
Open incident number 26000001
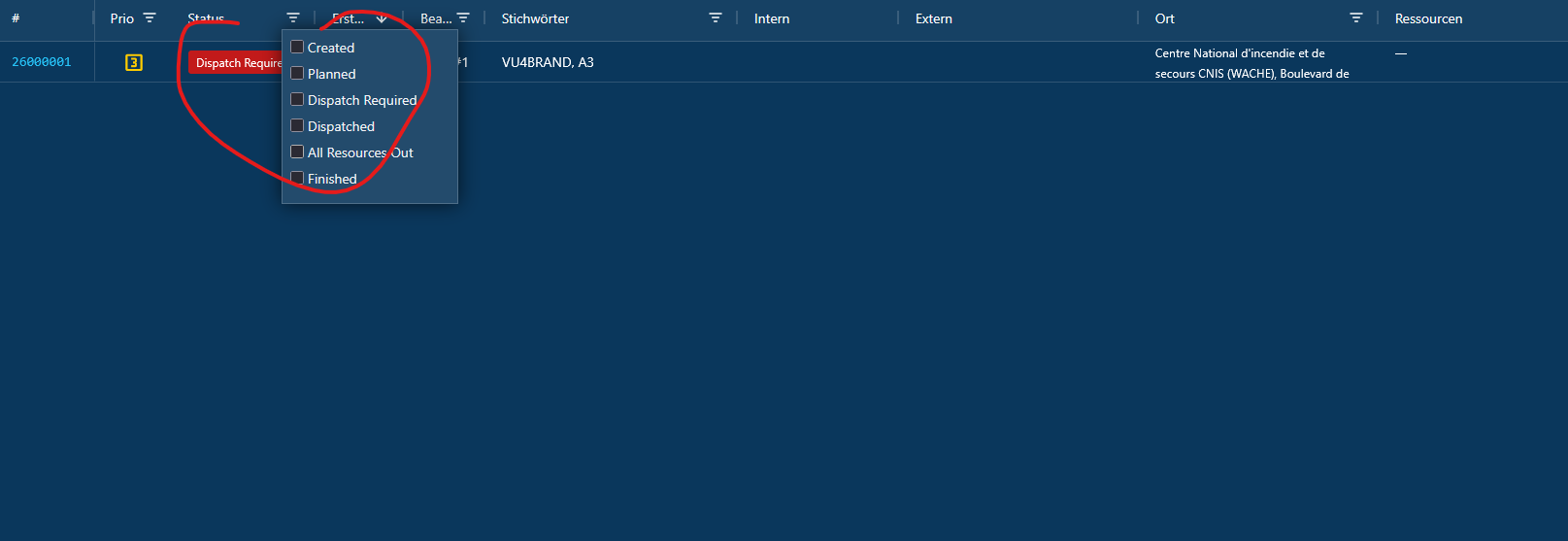coord(42,62)
